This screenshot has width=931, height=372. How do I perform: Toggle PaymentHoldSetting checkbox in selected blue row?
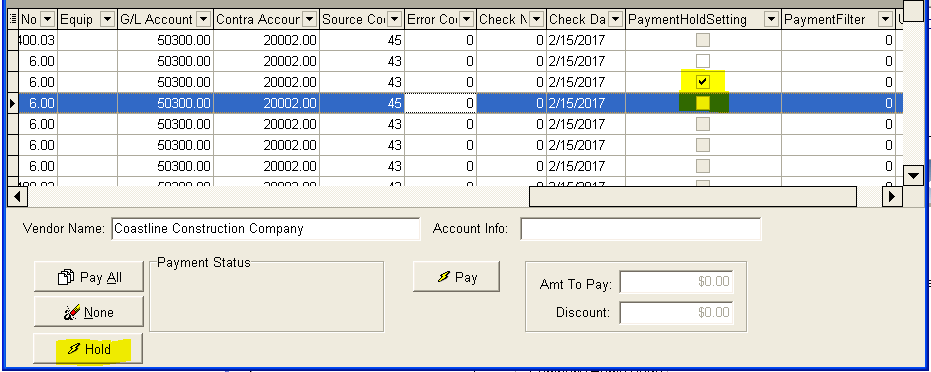703,103
